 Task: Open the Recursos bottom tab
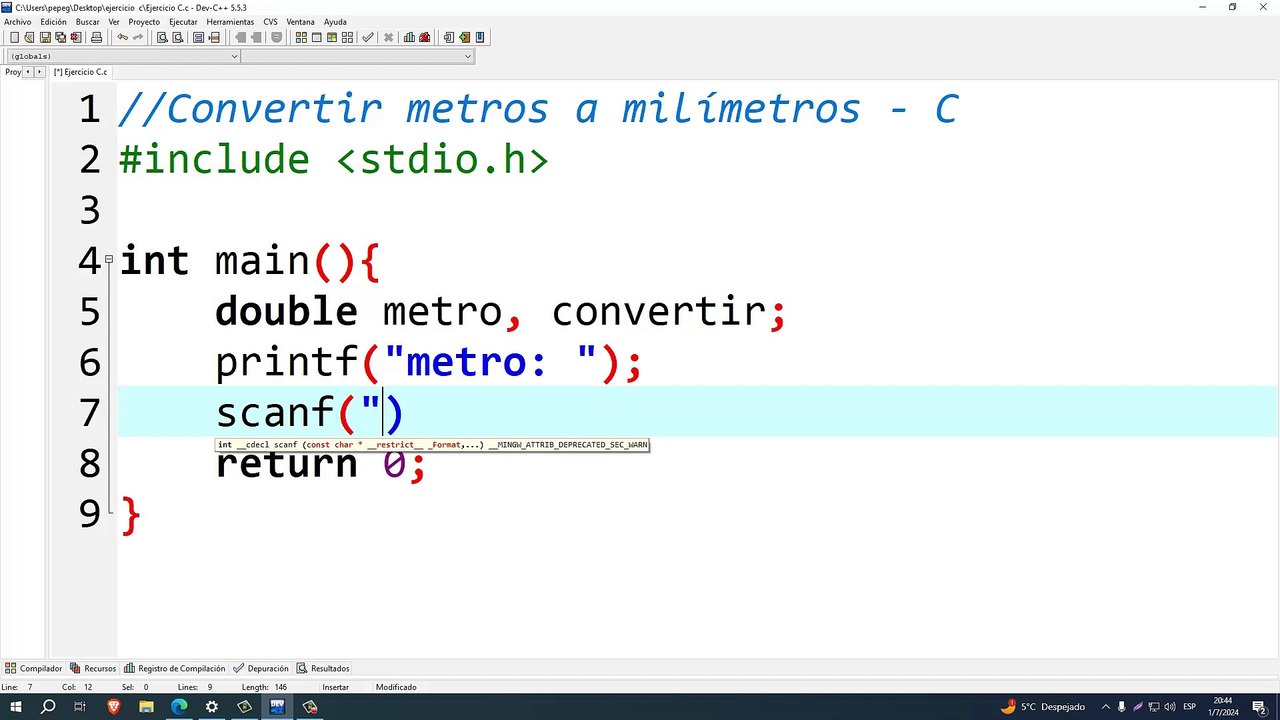coord(94,668)
